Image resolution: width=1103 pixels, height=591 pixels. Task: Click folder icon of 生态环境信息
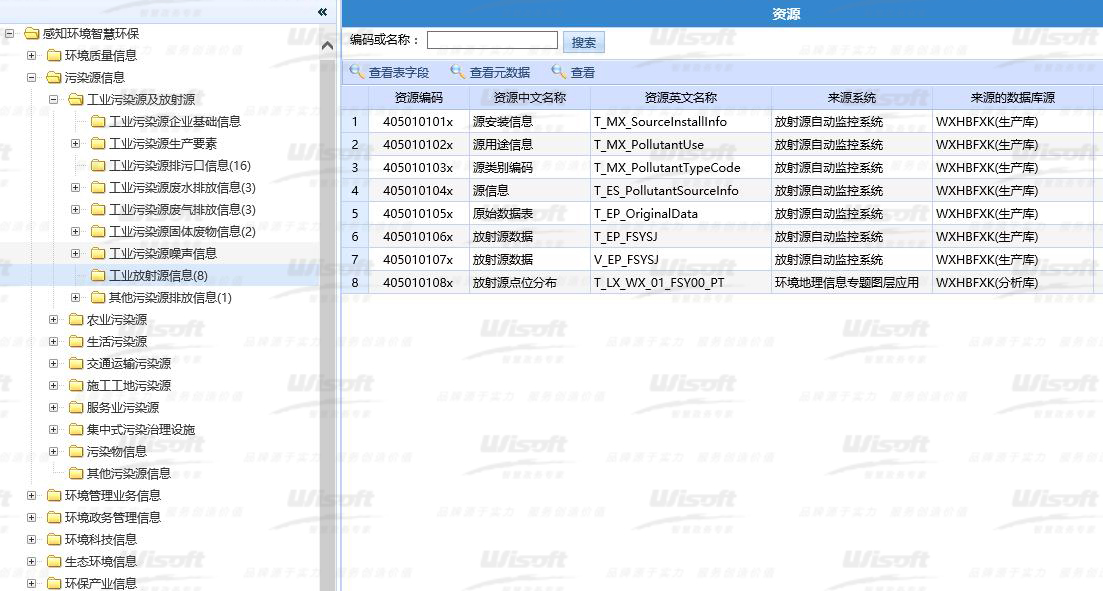(x=54, y=562)
